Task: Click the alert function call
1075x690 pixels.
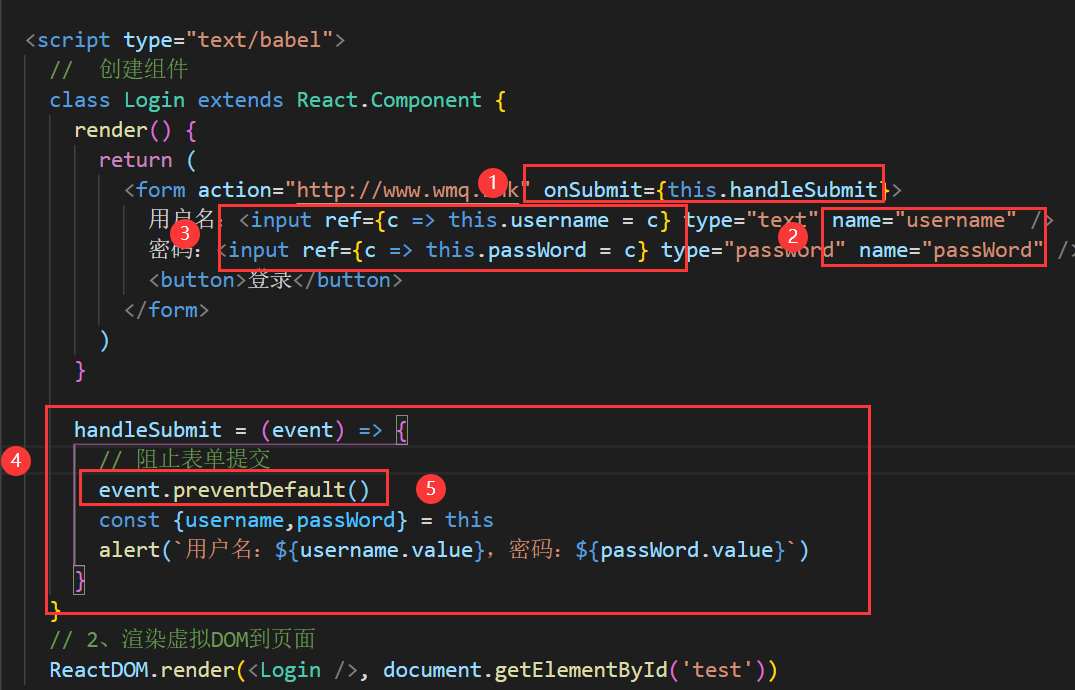Action: pyautogui.click(x=127, y=550)
